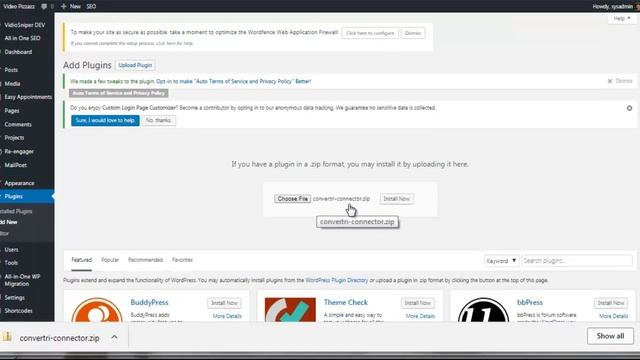
Task: Install the BuddyPress plugin
Action: point(224,303)
